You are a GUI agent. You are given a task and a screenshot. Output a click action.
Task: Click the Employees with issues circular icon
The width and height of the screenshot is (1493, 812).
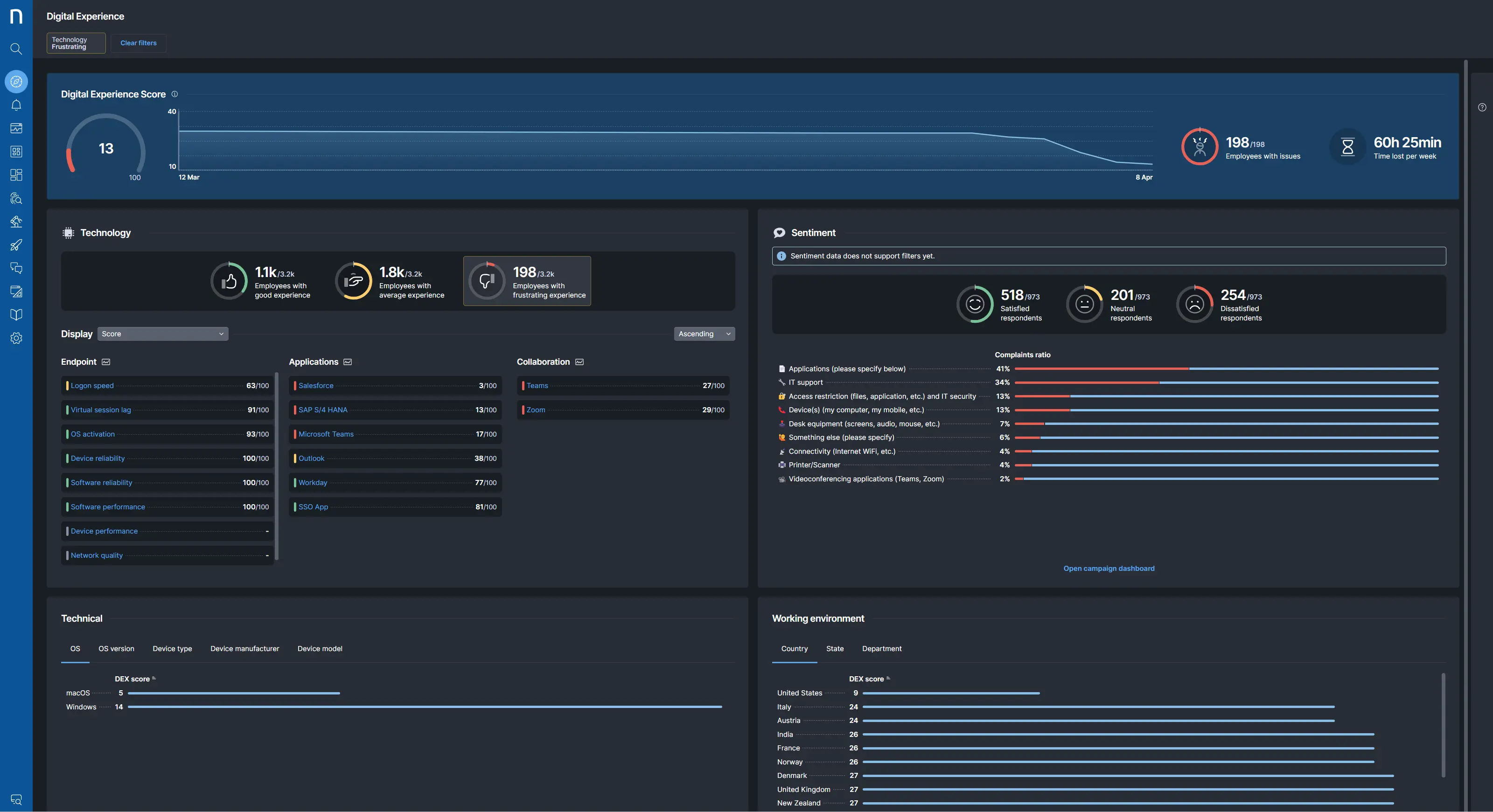[x=1200, y=146]
